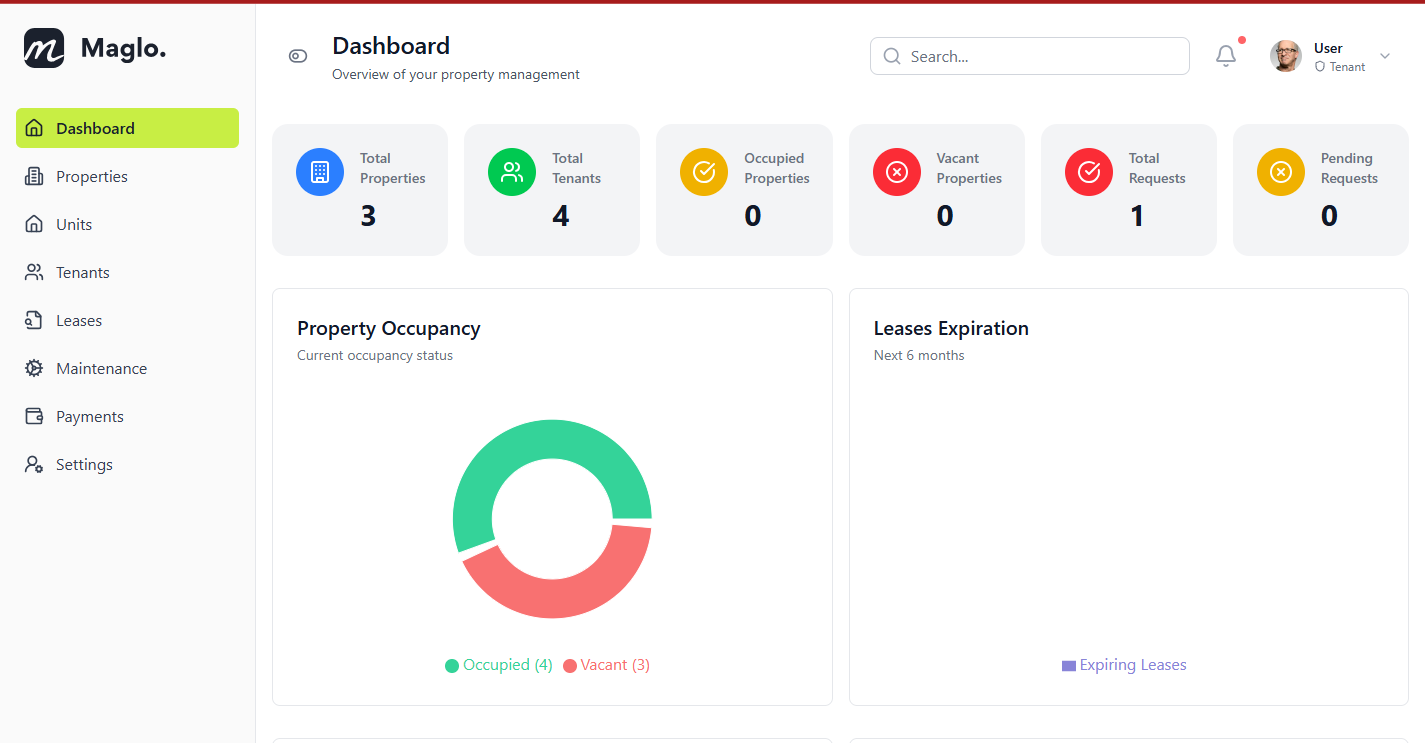The width and height of the screenshot is (1425, 743).
Task: Click inside the Search field
Action: [1029, 56]
